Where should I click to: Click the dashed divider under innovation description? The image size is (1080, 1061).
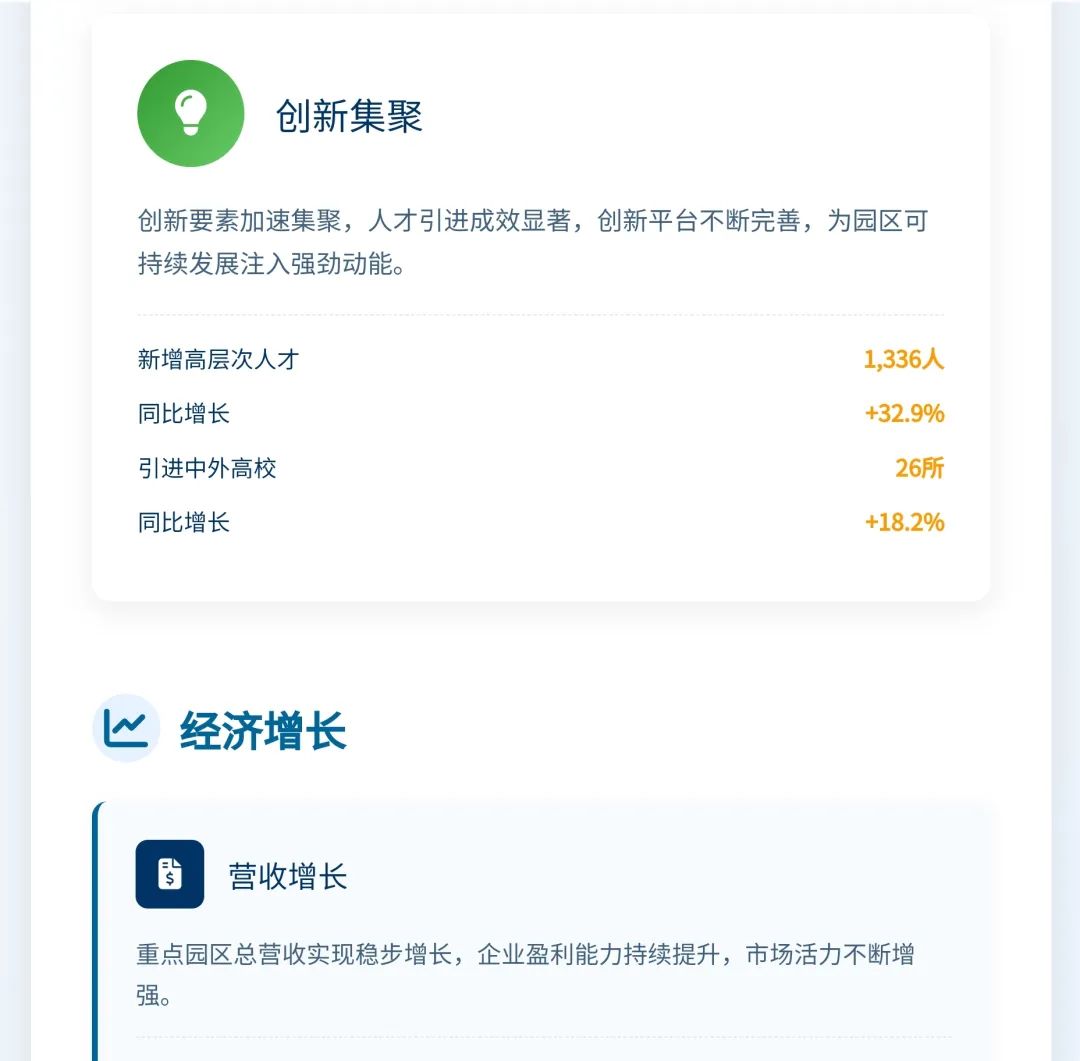click(541, 315)
